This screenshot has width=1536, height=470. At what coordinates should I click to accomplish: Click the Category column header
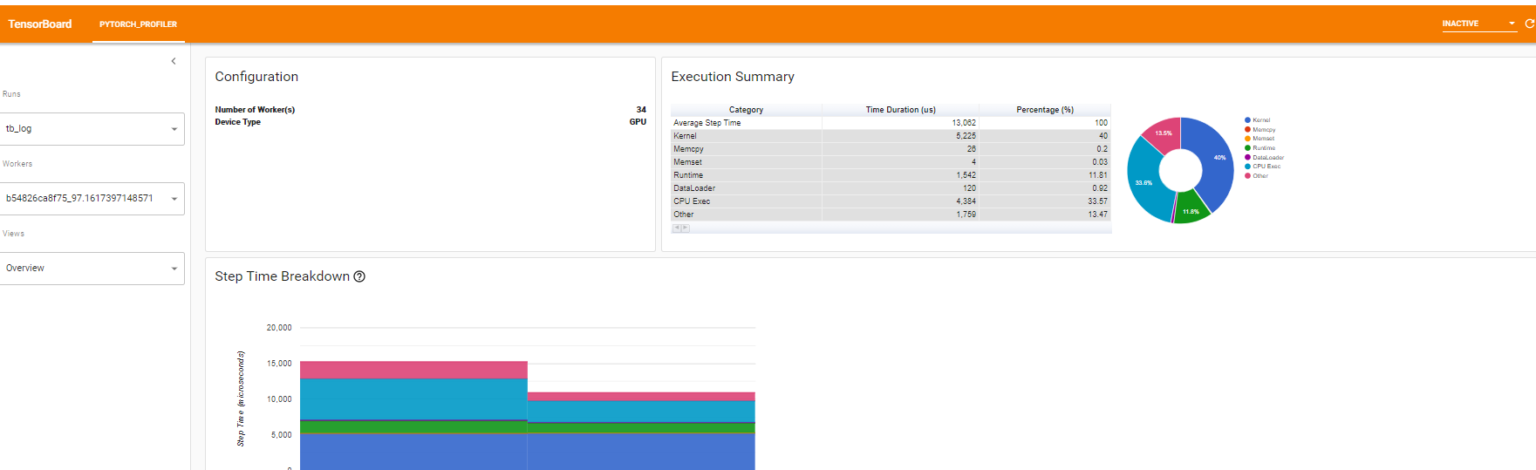(x=746, y=110)
